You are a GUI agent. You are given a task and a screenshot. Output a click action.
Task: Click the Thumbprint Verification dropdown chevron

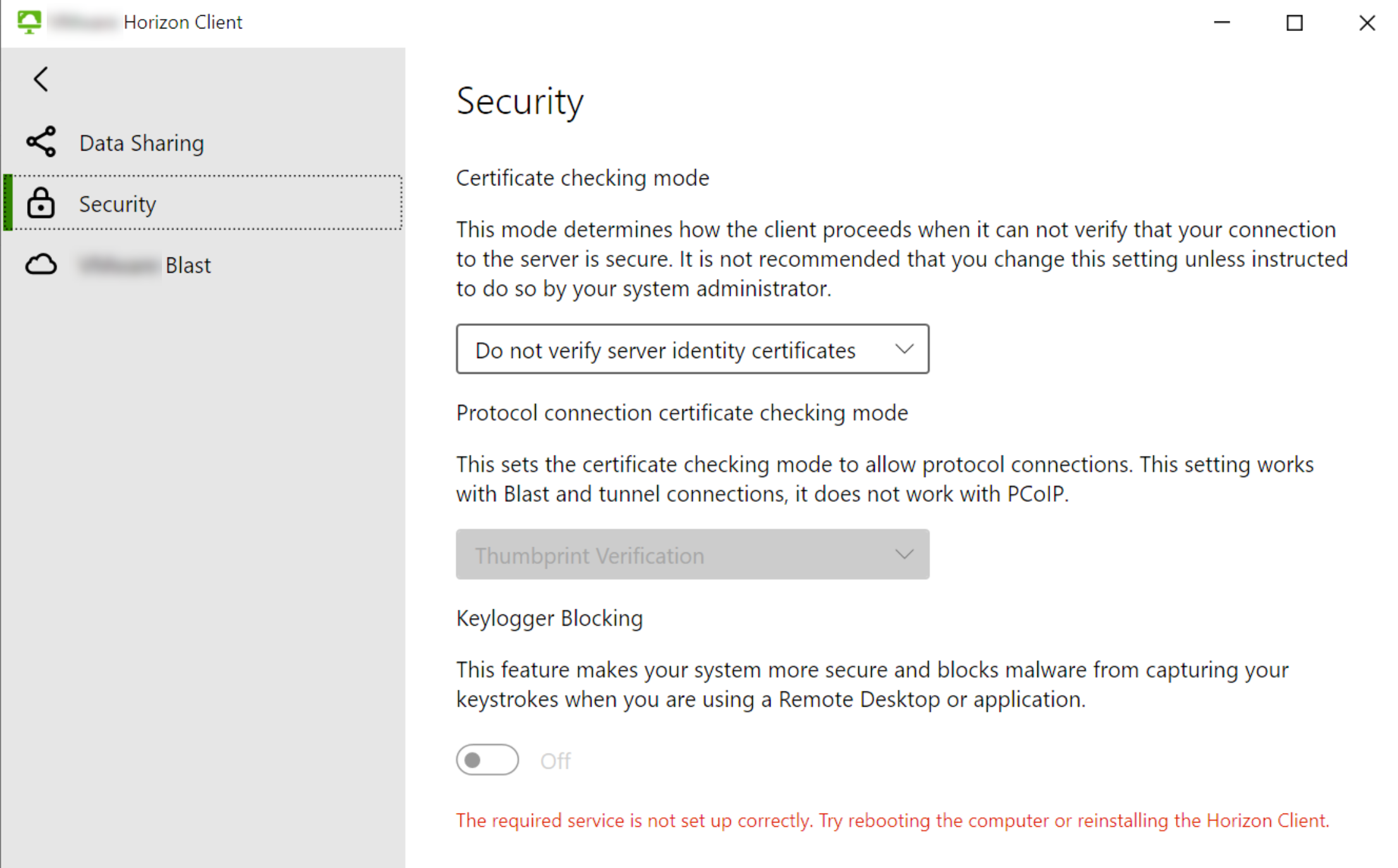[904, 555]
